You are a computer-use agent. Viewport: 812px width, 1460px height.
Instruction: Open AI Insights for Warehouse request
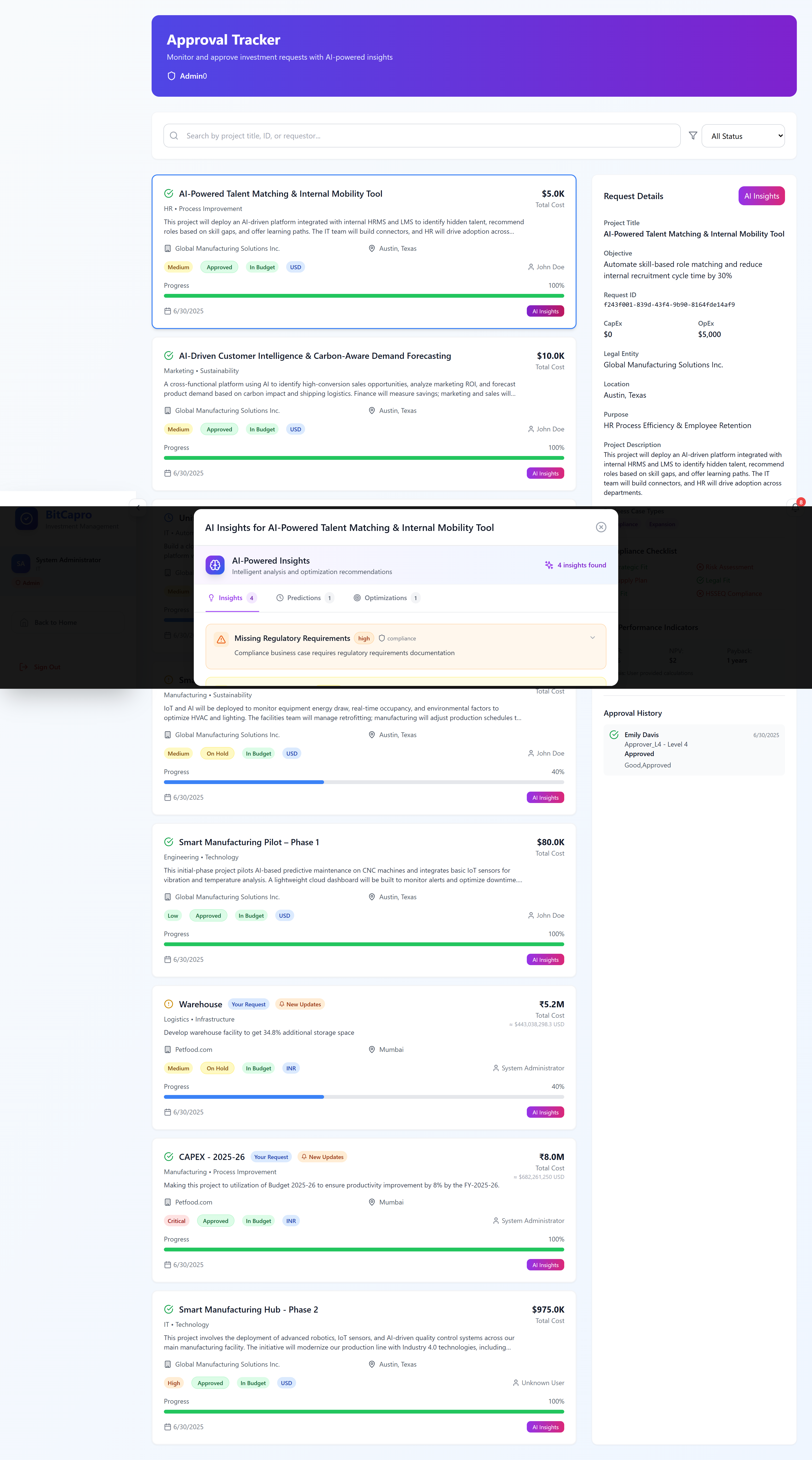point(545,1112)
